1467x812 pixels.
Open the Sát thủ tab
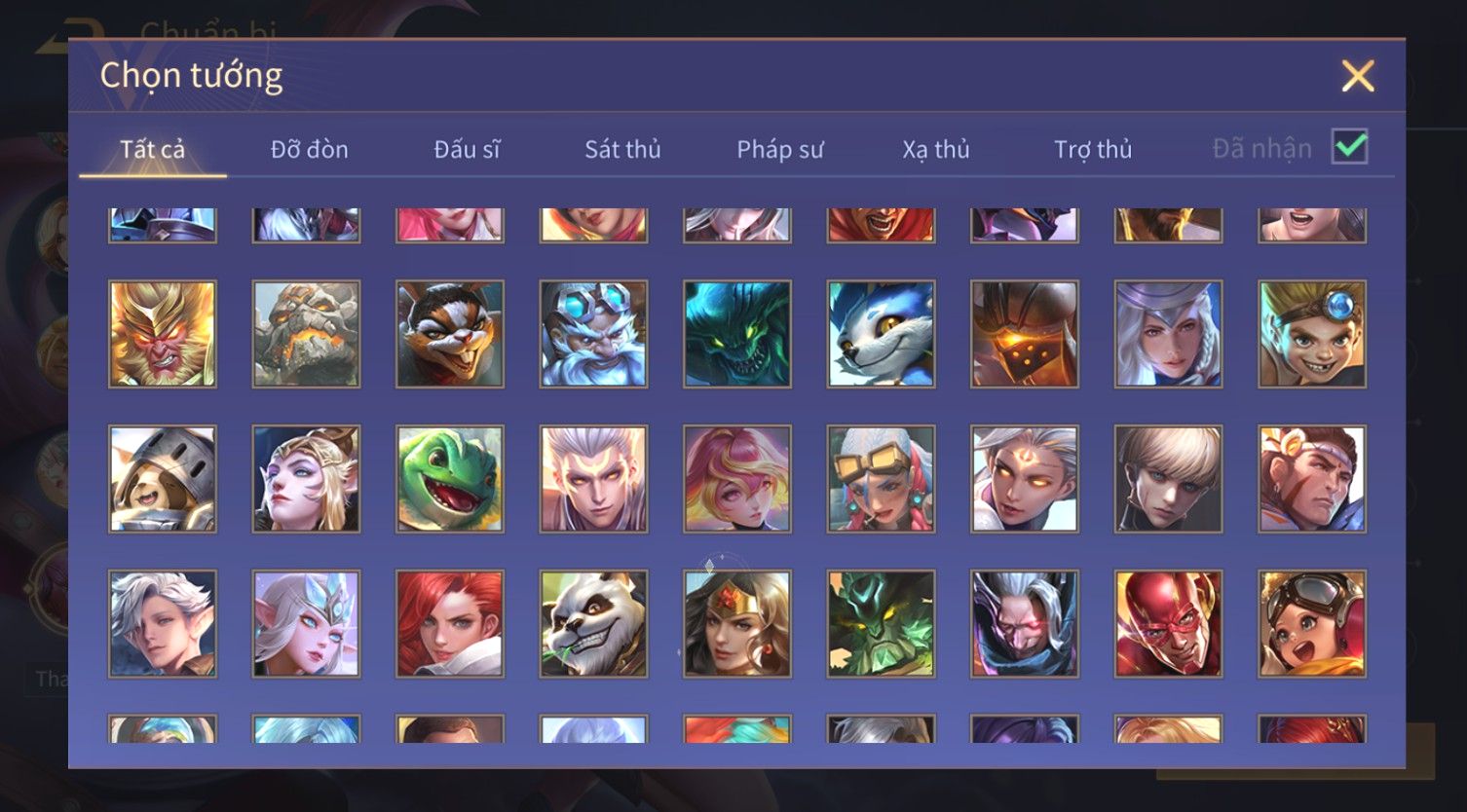pos(622,149)
